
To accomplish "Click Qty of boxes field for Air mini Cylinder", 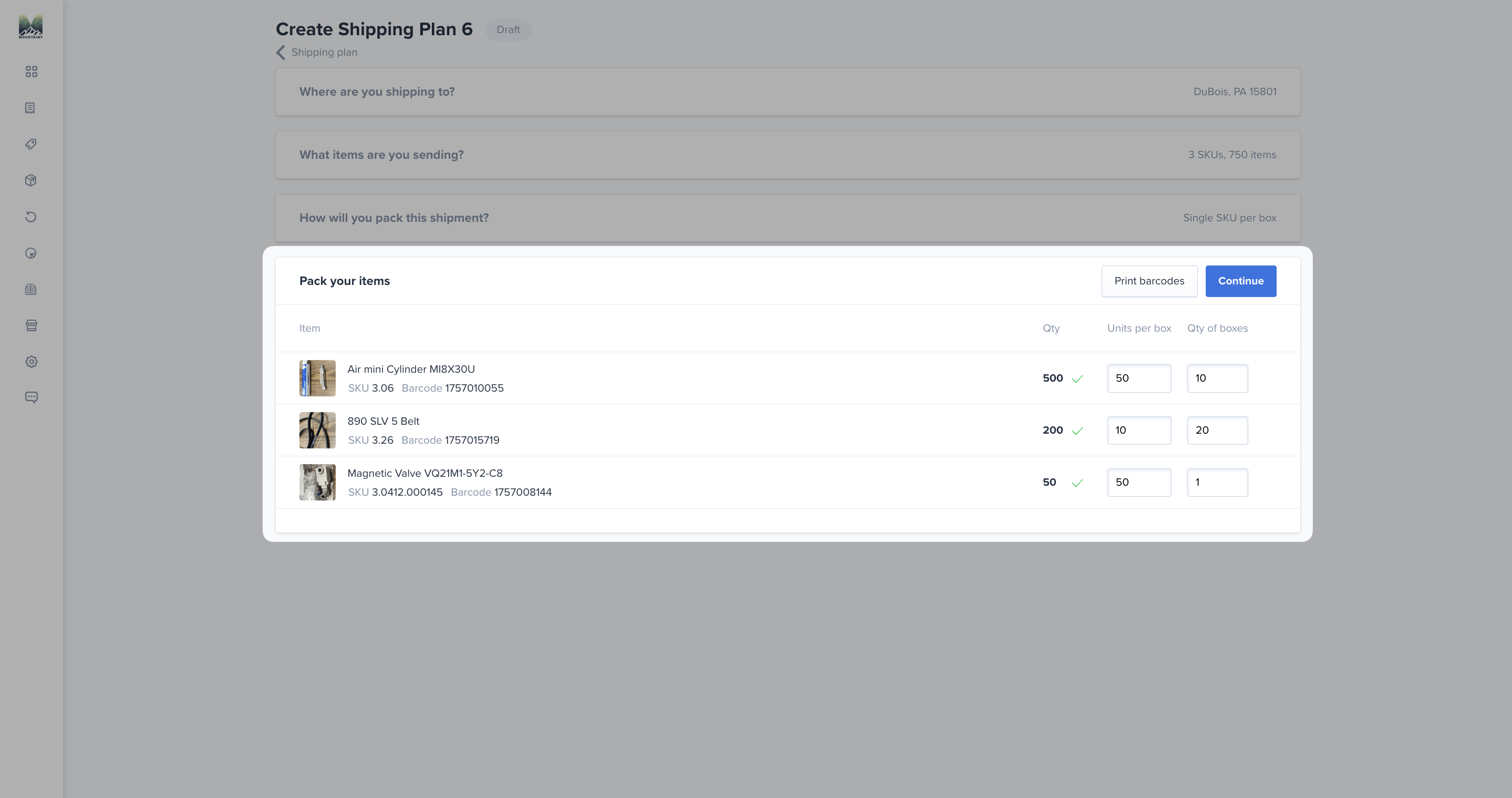I will [1217, 378].
